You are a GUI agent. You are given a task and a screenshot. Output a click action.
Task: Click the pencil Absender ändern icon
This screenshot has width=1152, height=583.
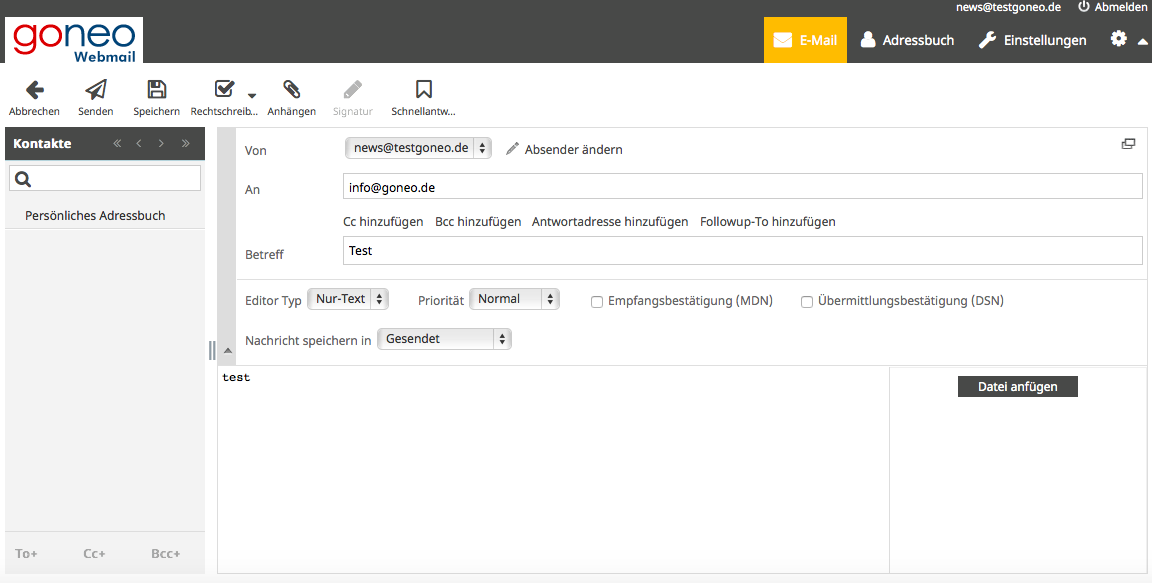click(x=513, y=149)
